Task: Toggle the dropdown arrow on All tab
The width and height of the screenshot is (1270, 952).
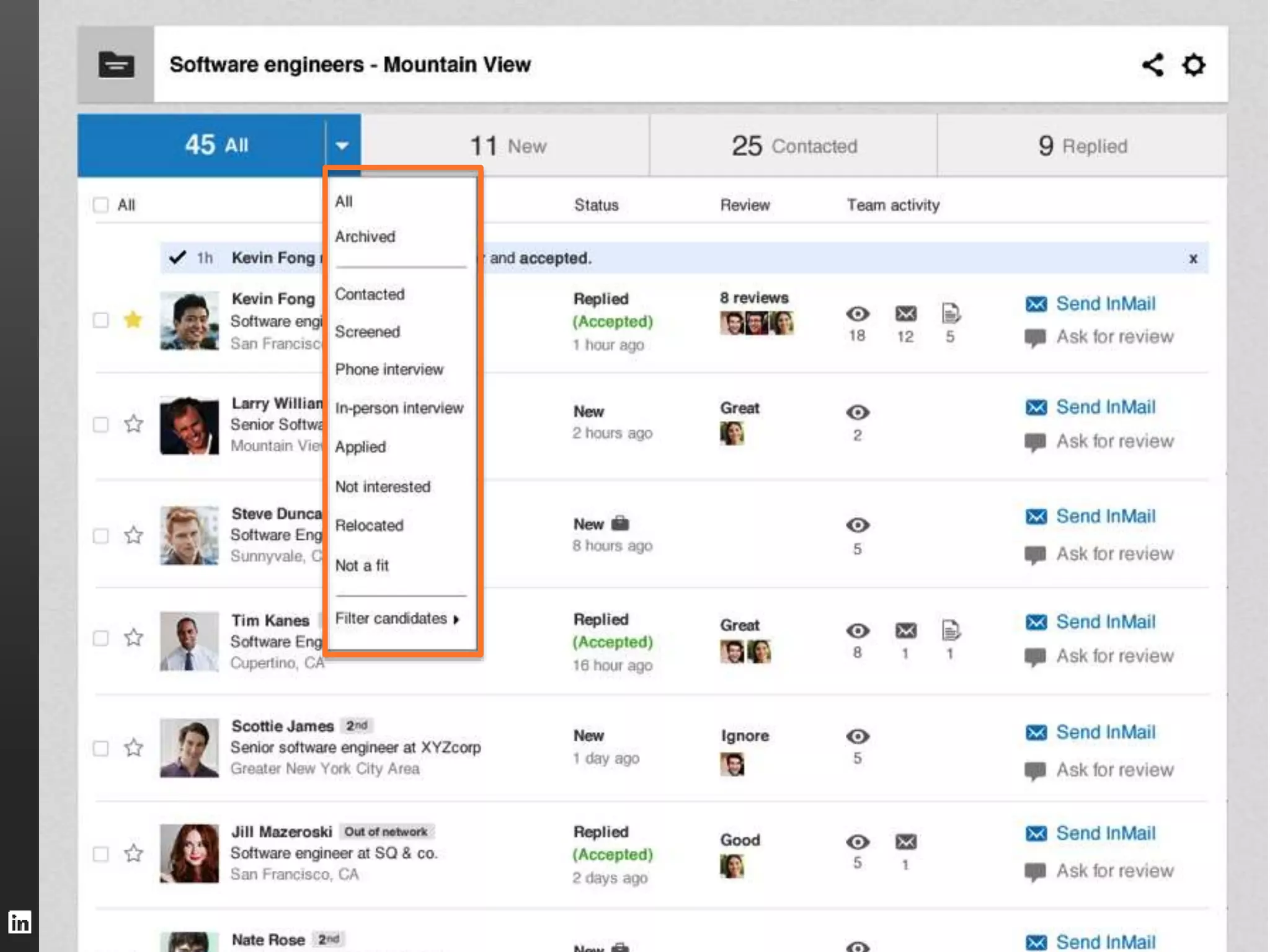Action: point(342,146)
